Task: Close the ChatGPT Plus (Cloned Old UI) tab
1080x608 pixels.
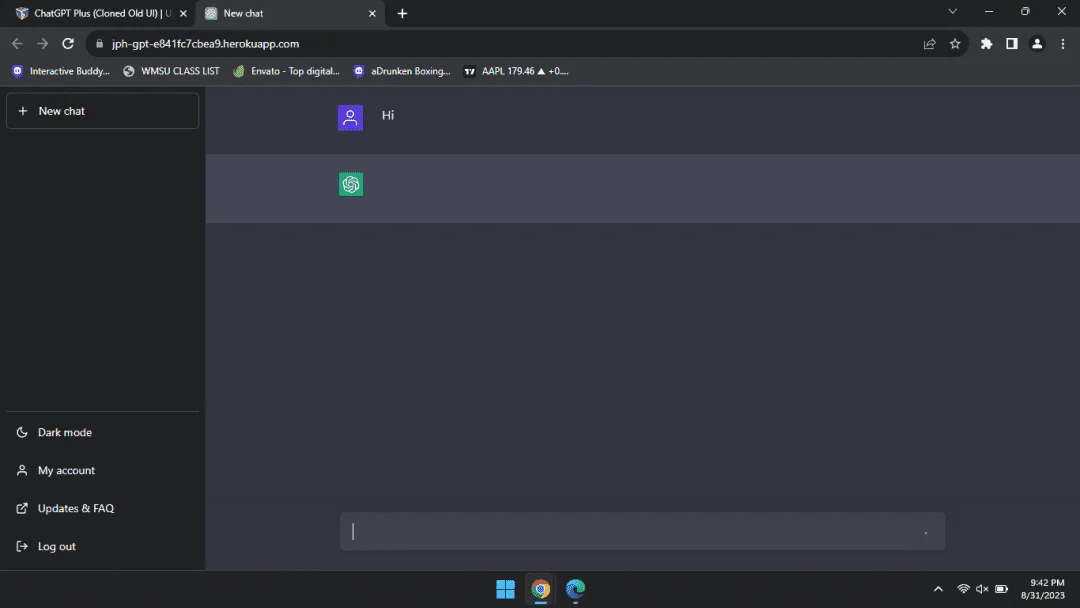Action: click(183, 13)
